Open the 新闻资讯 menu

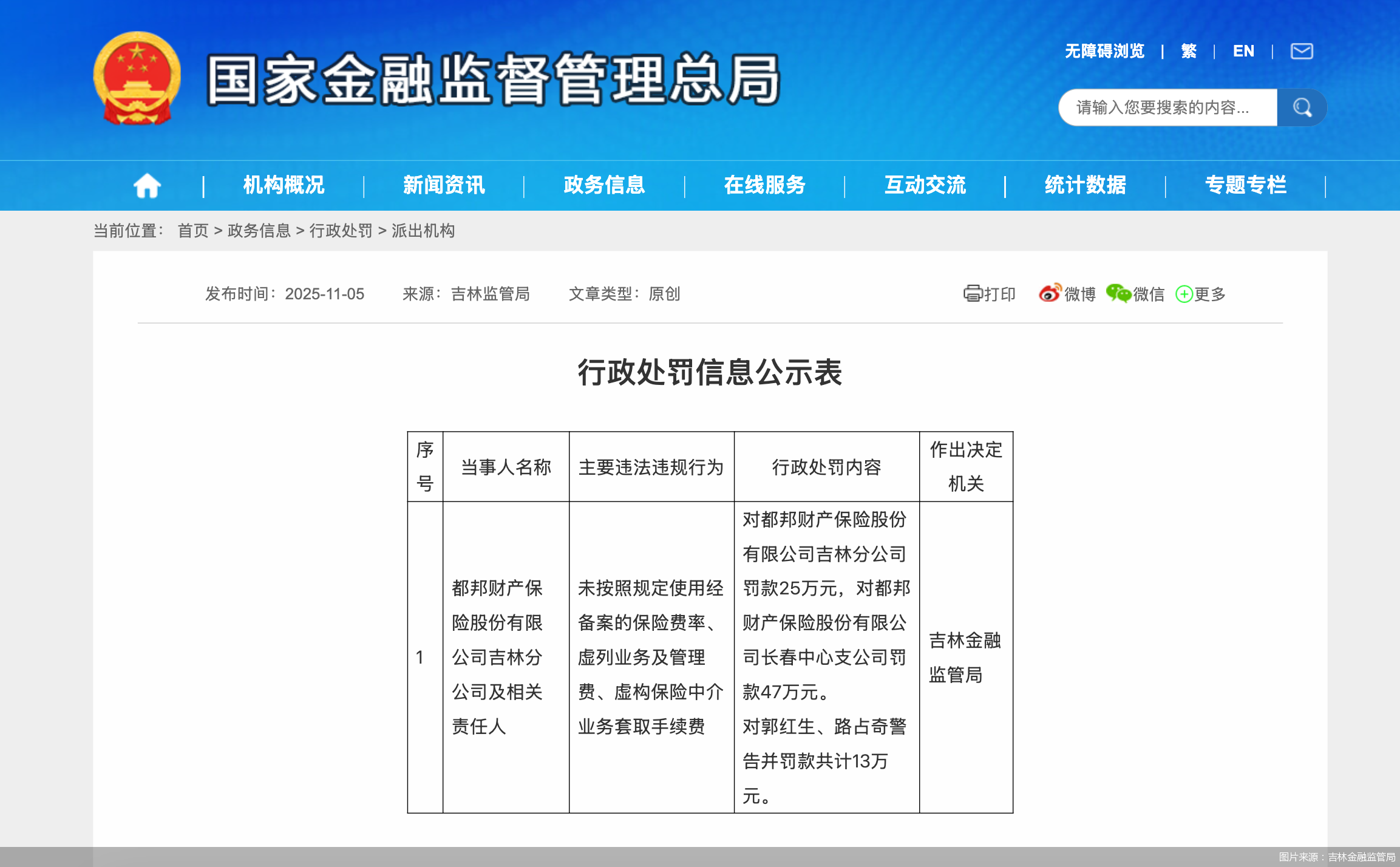click(443, 185)
